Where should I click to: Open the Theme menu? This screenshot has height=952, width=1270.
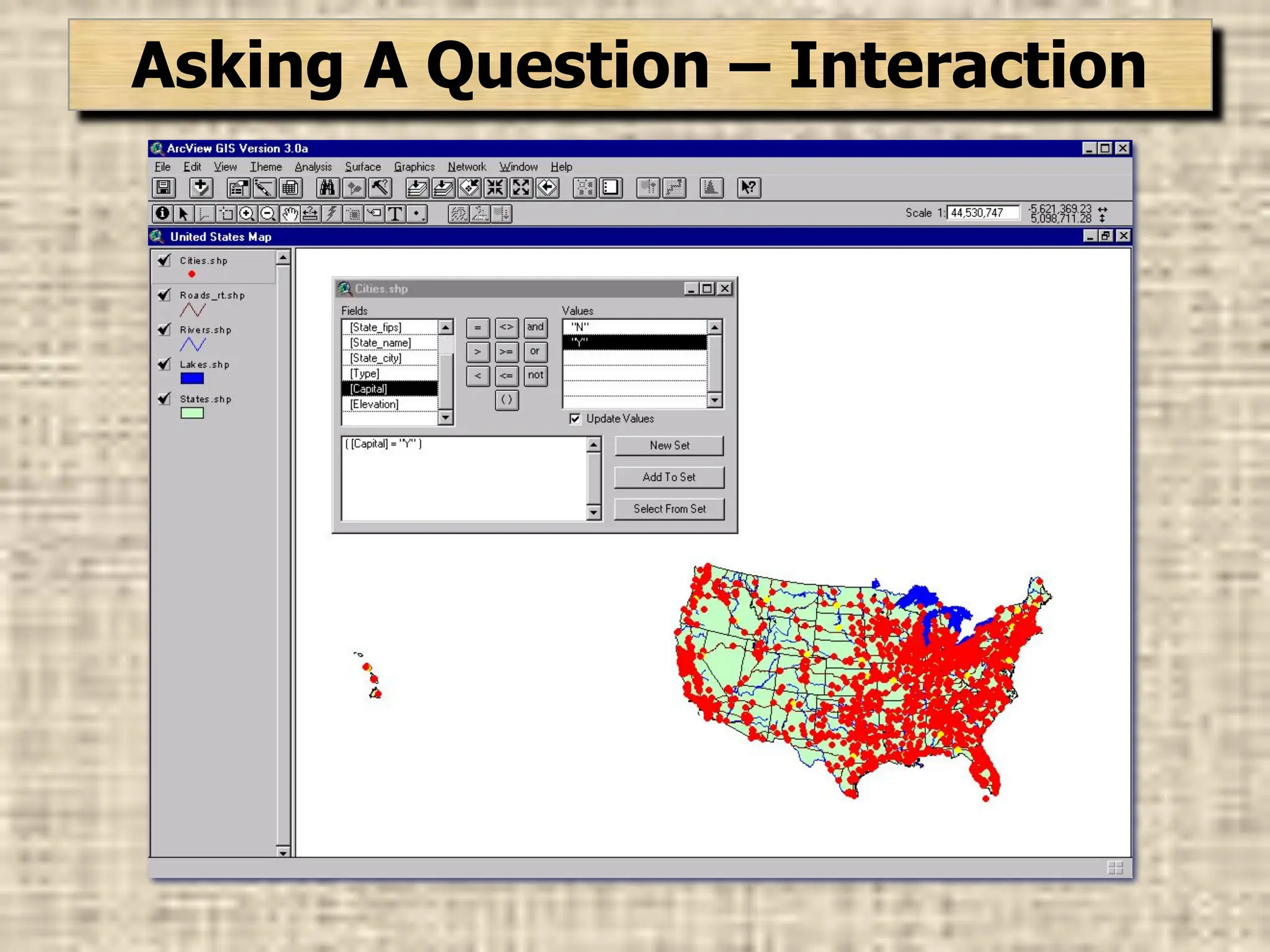coord(265,167)
